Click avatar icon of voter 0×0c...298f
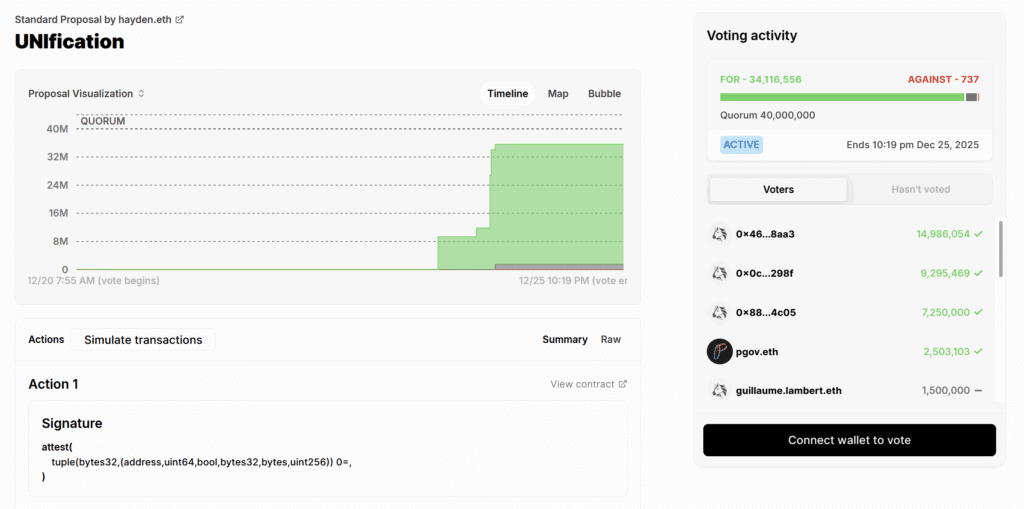 click(719, 273)
